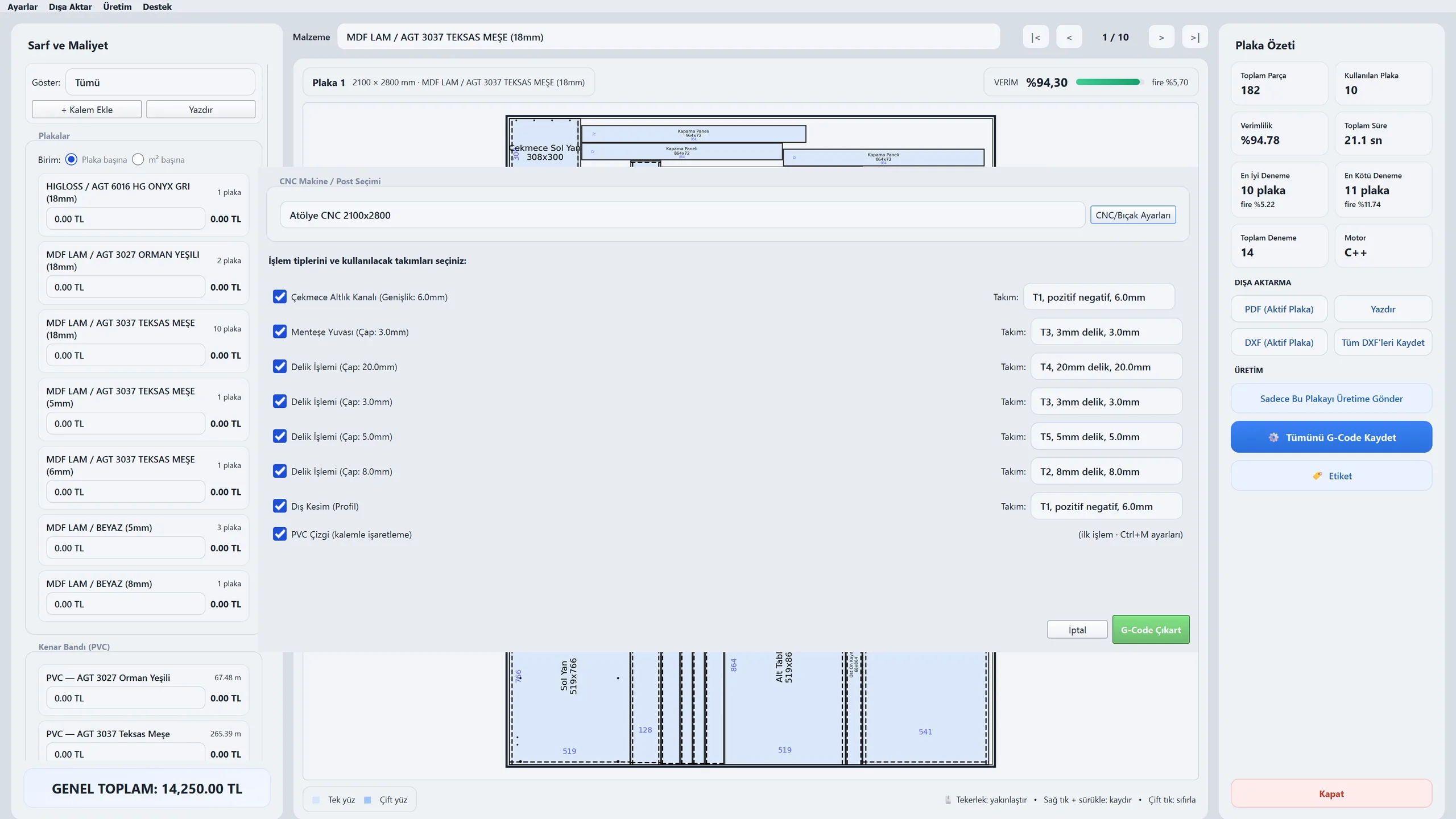Open tool dropdown showing T5, 5mm delik
This screenshot has width=1456, height=819.
pyautogui.click(x=1106, y=436)
